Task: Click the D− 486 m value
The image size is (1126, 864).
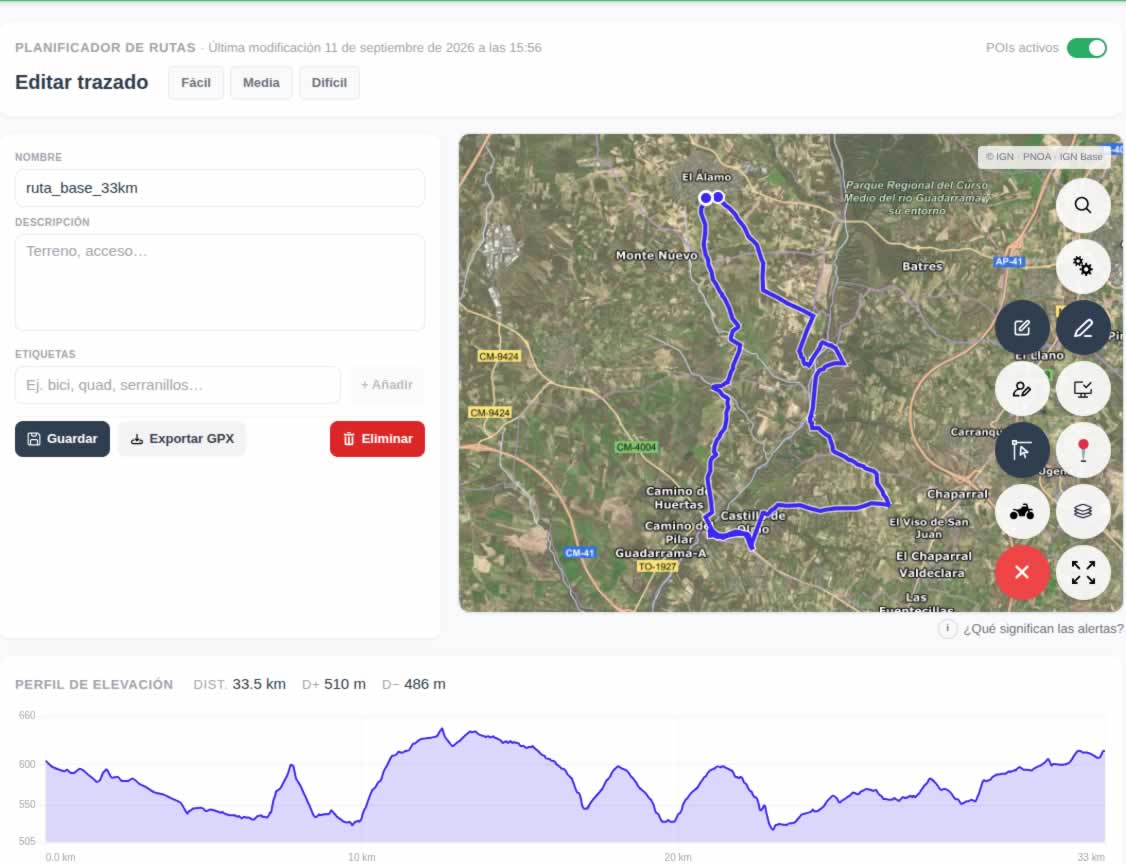Action: tap(424, 684)
